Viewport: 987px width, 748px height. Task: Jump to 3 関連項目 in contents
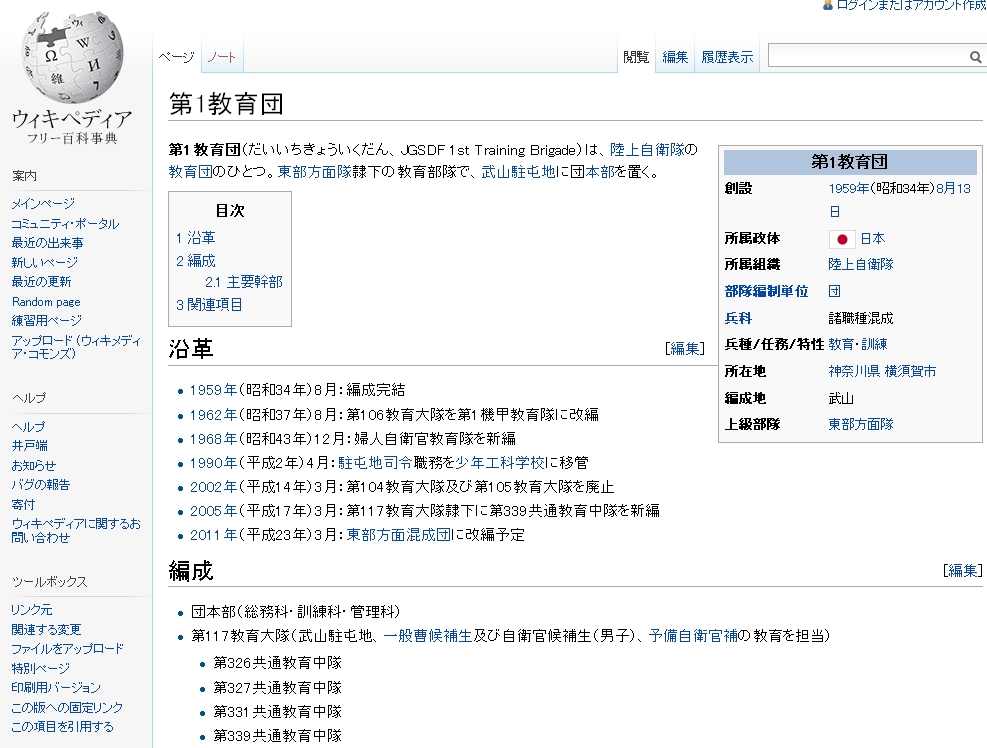click(209, 305)
